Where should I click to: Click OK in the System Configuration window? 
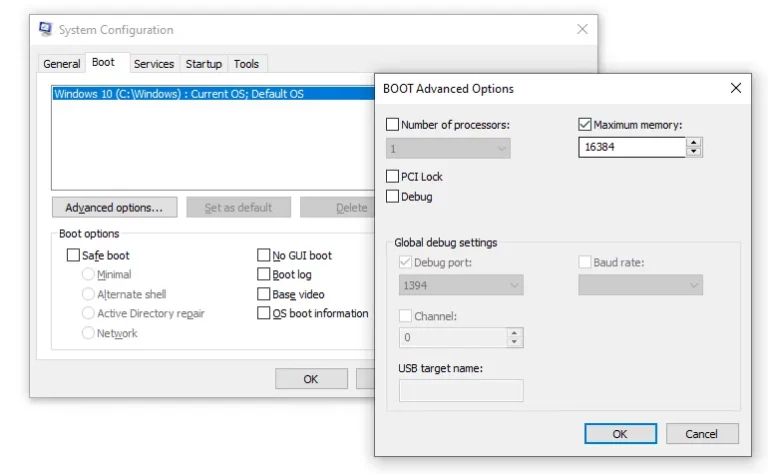[x=311, y=379]
